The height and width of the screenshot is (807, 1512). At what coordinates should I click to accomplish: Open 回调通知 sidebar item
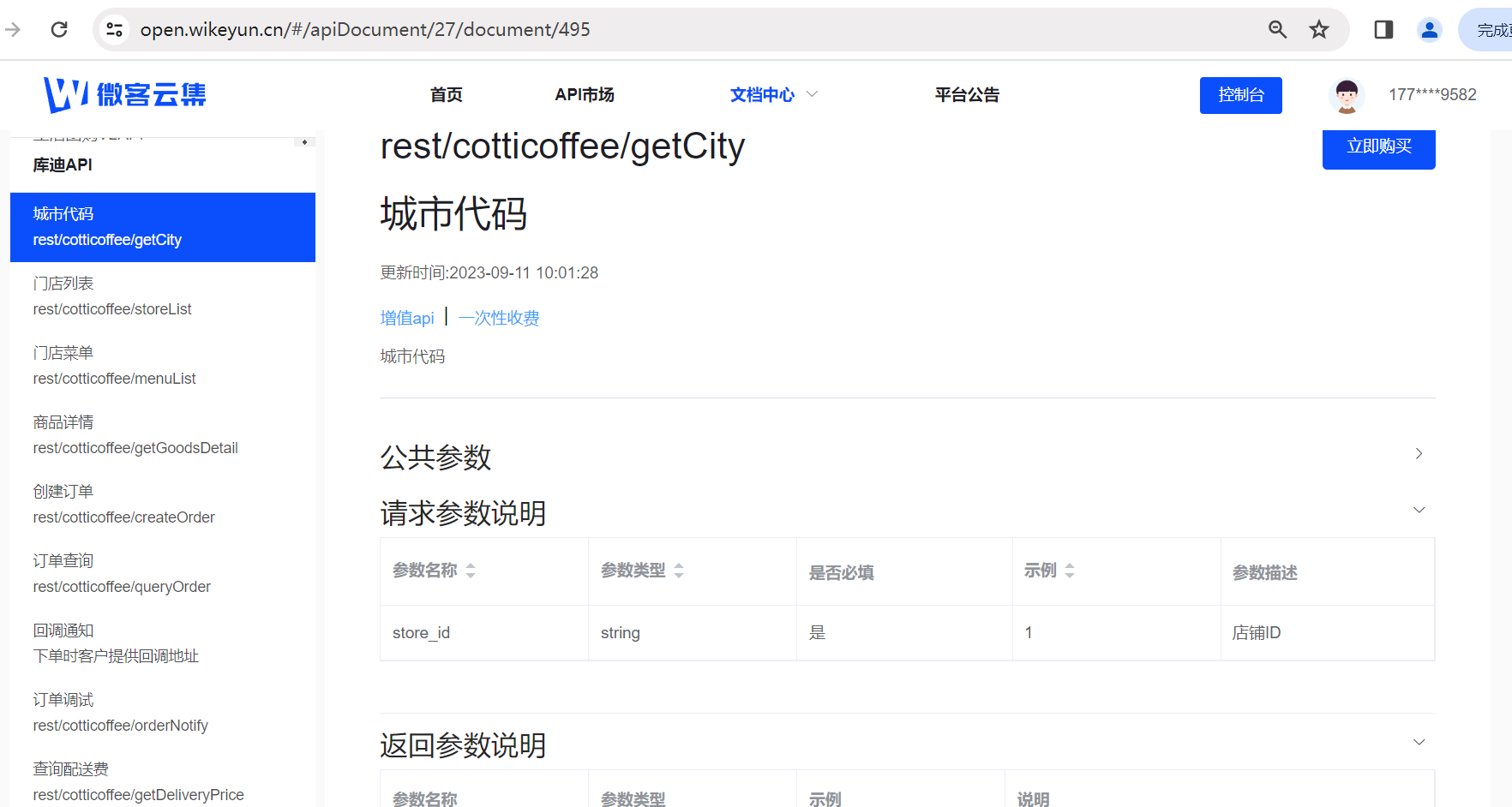(x=163, y=643)
